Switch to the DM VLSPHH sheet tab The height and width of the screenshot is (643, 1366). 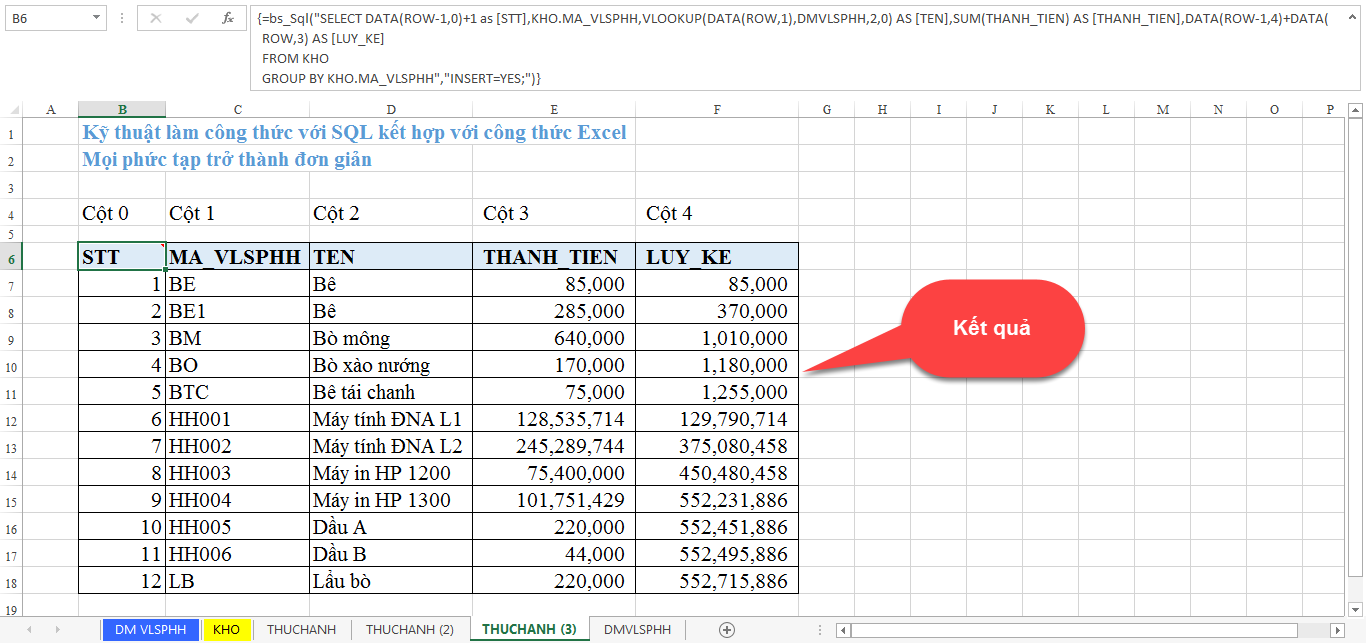tap(150, 629)
